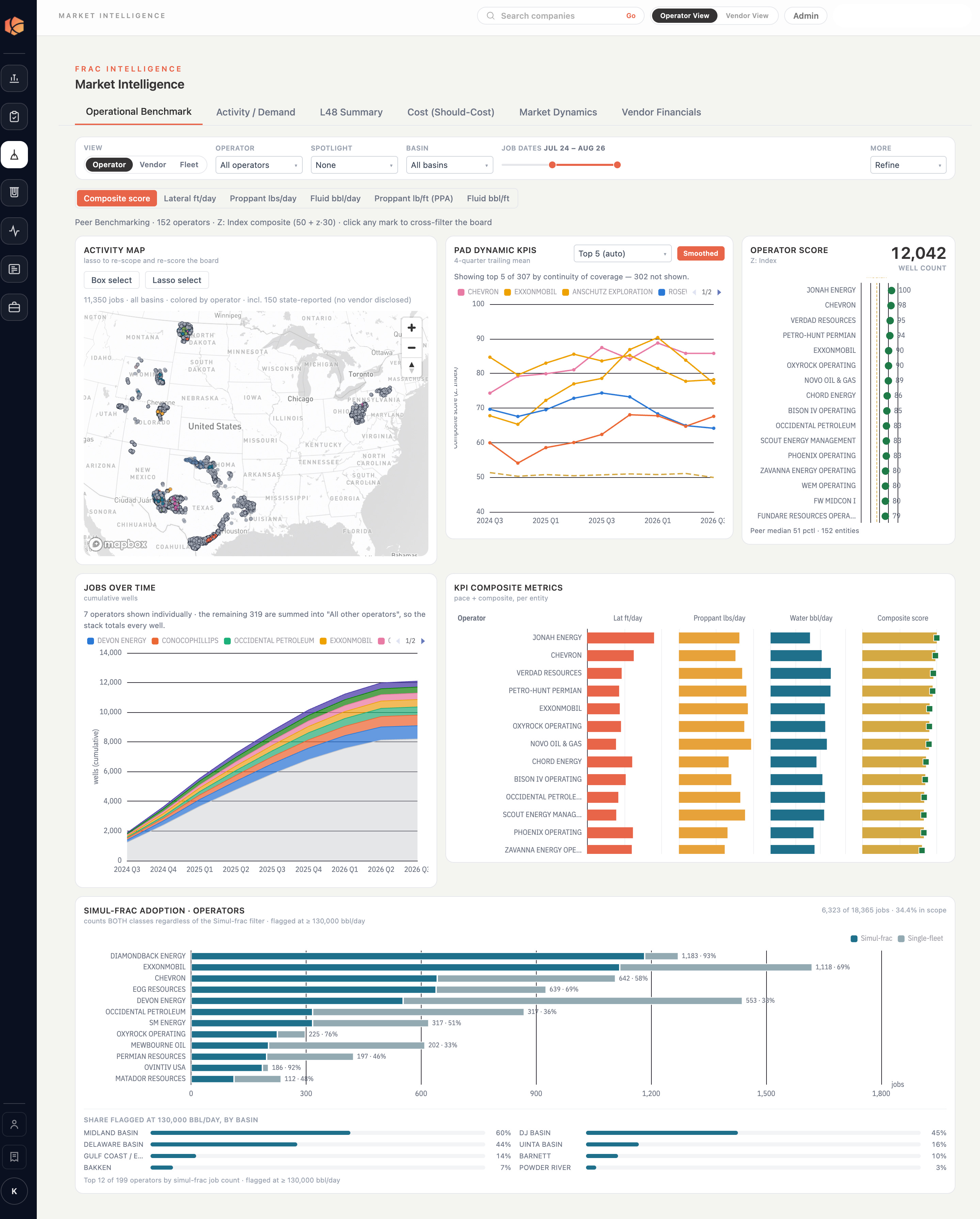Click Lasso select button
Viewport: 980px width, 1219px height.
(x=176, y=280)
